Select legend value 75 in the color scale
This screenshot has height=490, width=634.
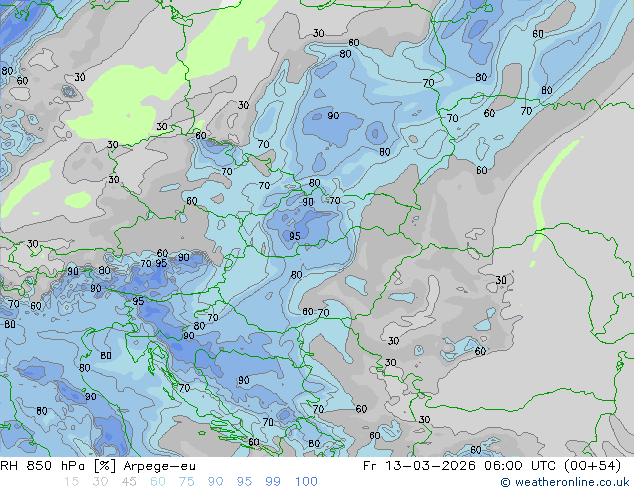(186, 482)
